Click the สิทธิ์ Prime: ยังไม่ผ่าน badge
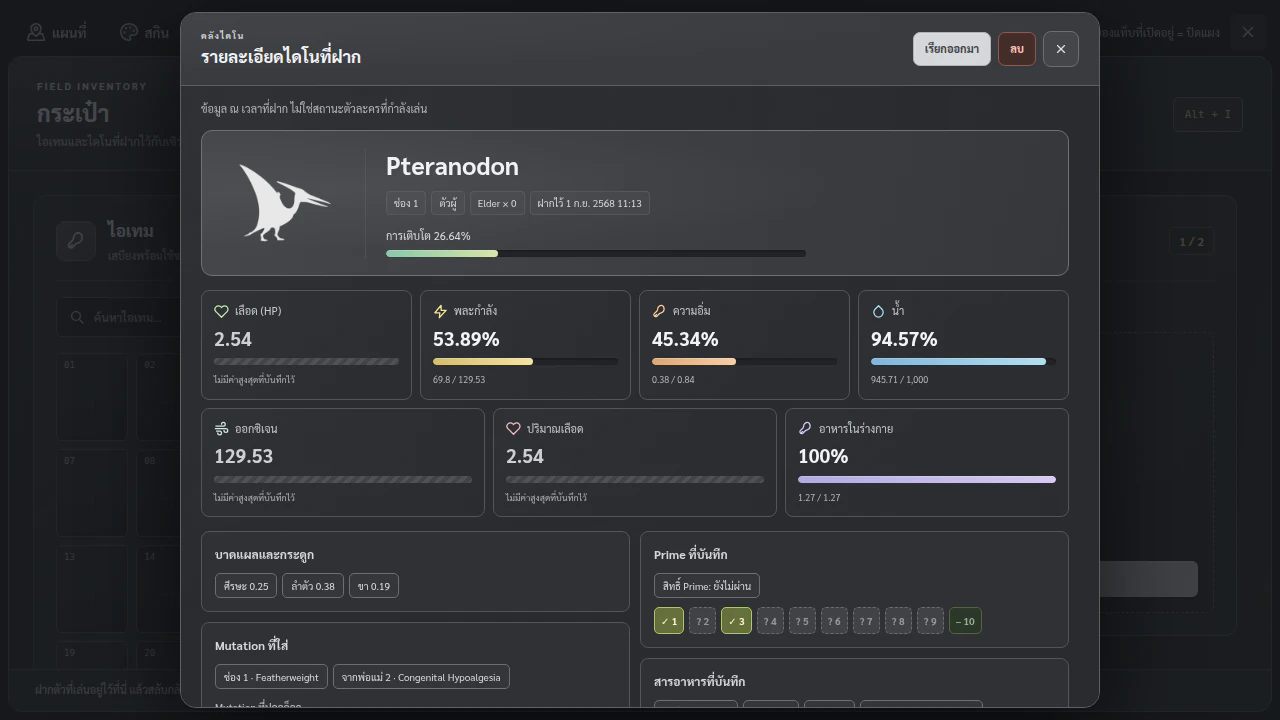This screenshot has height=720, width=1280. [707, 585]
